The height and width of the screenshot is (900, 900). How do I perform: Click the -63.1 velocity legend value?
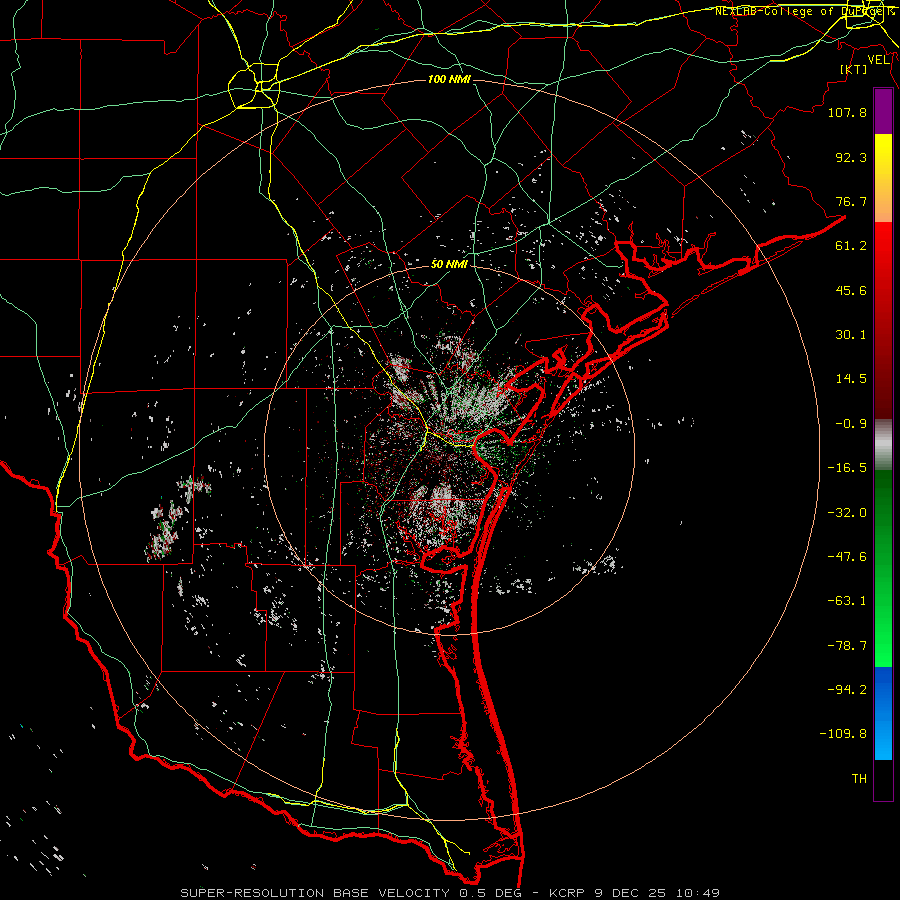[x=847, y=601]
